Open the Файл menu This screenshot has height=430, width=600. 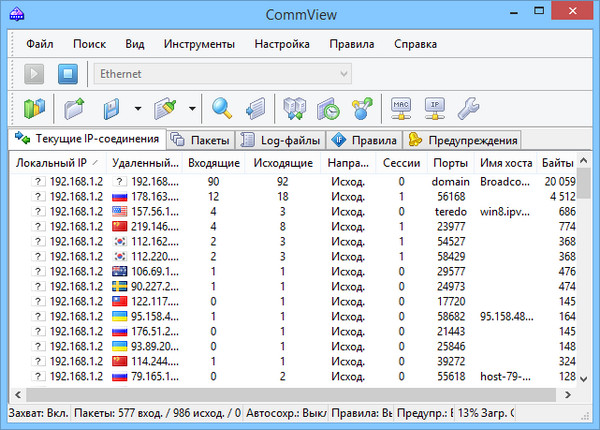pos(40,44)
